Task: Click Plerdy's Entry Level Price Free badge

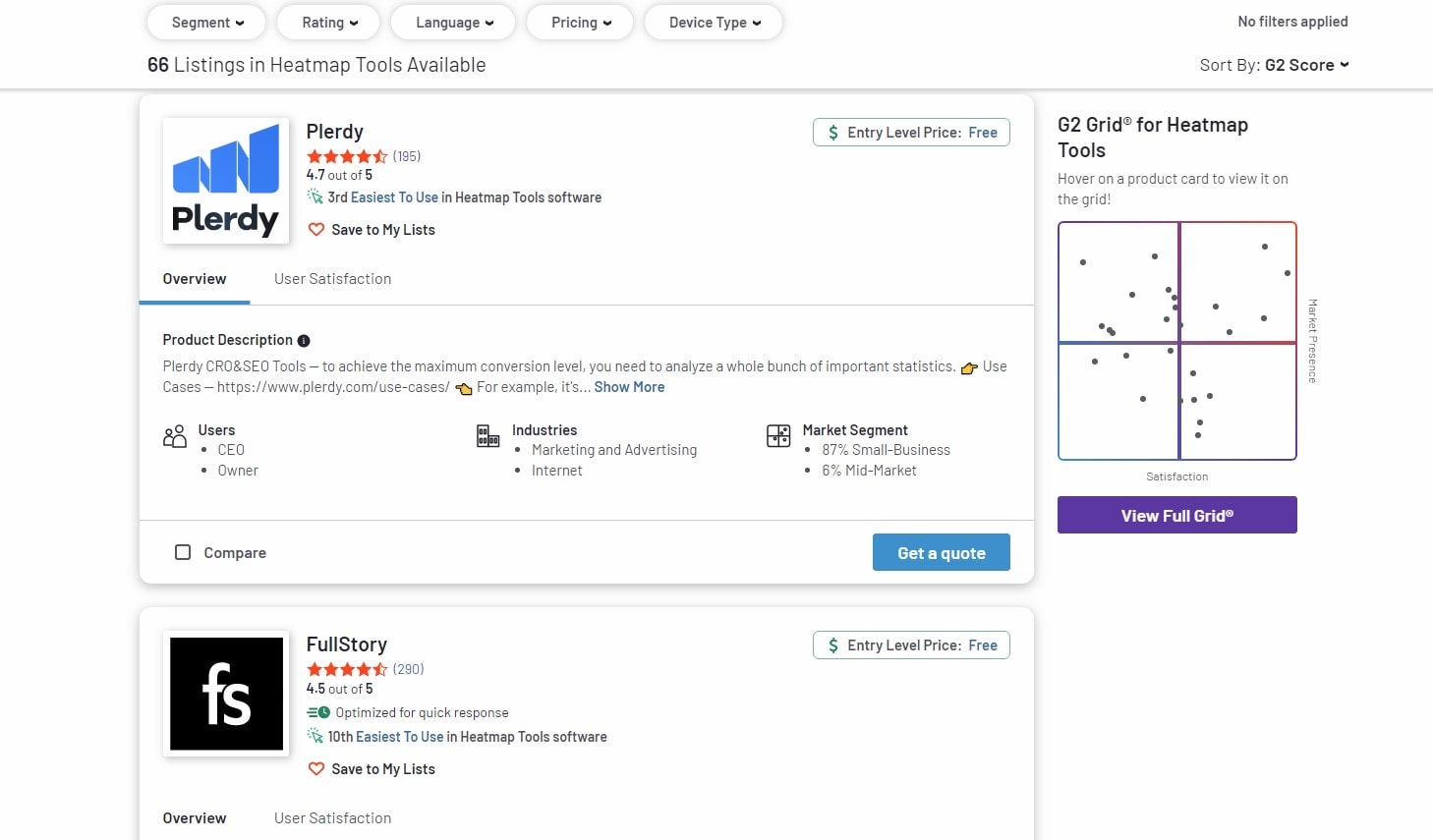Action: pos(911,133)
